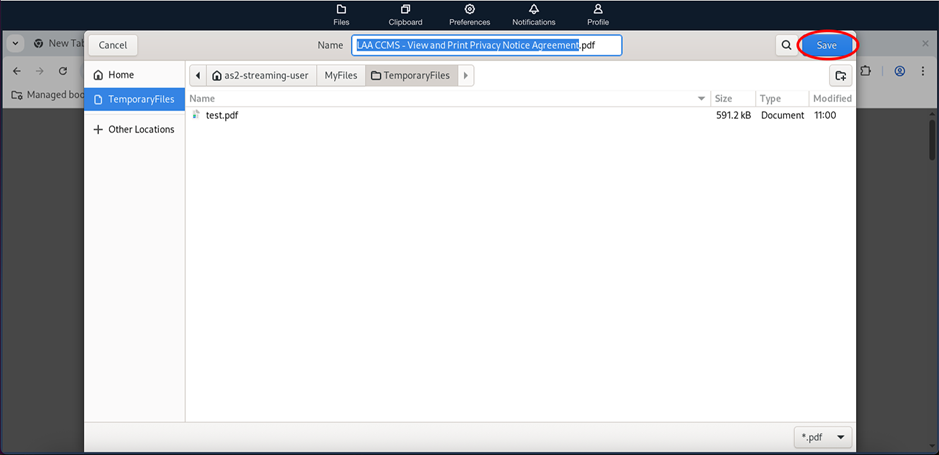Open the browser tab search dropdown

coord(16,44)
